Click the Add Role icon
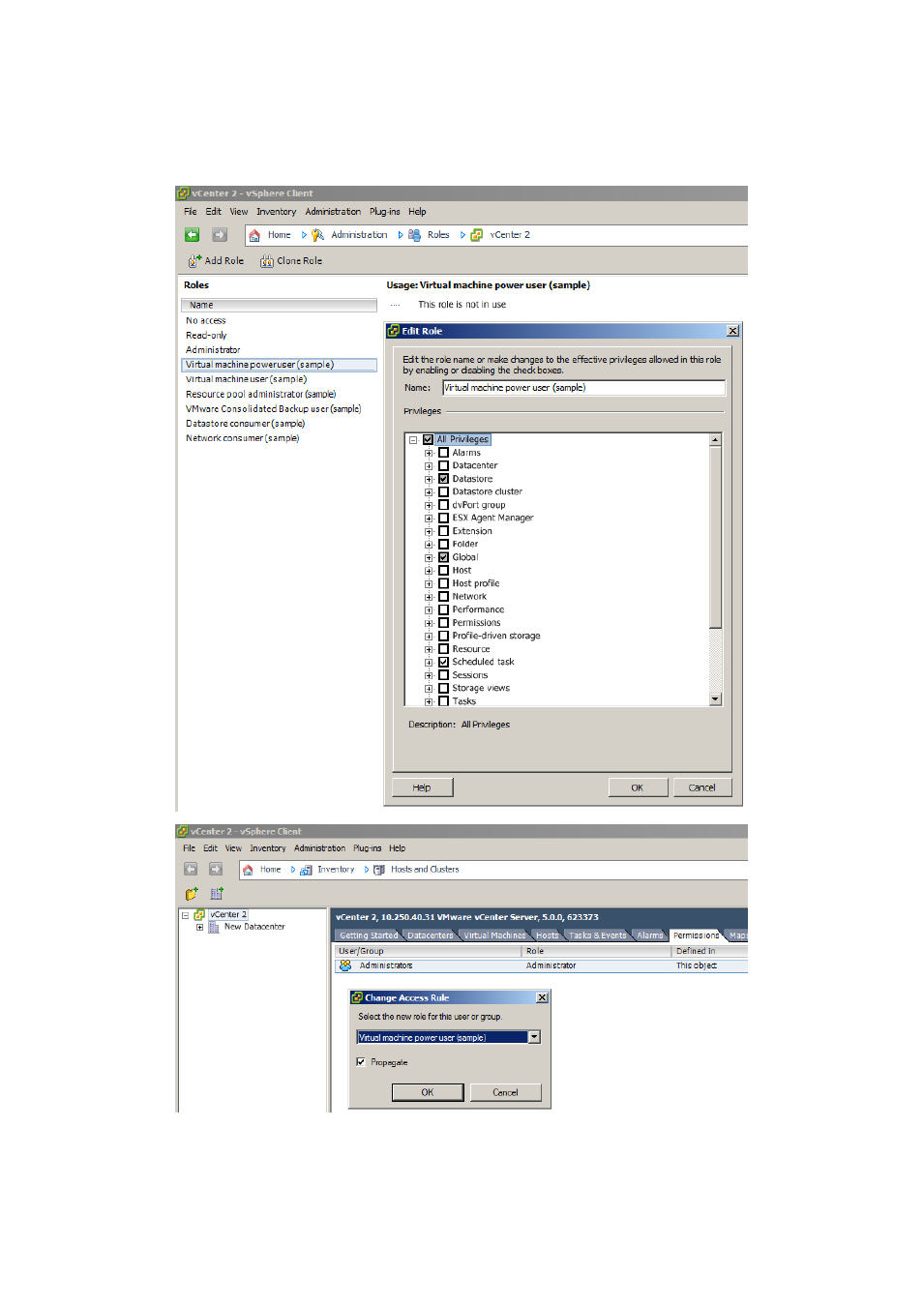The width and height of the screenshot is (924, 1306). [x=194, y=261]
